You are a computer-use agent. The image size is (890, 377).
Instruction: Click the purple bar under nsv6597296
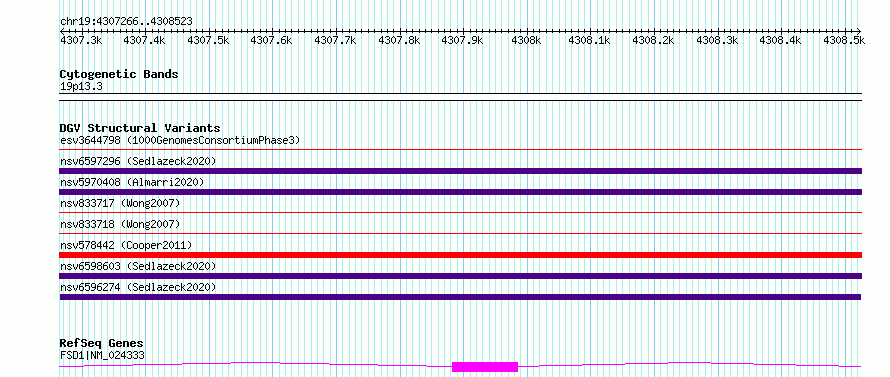click(460, 171)
